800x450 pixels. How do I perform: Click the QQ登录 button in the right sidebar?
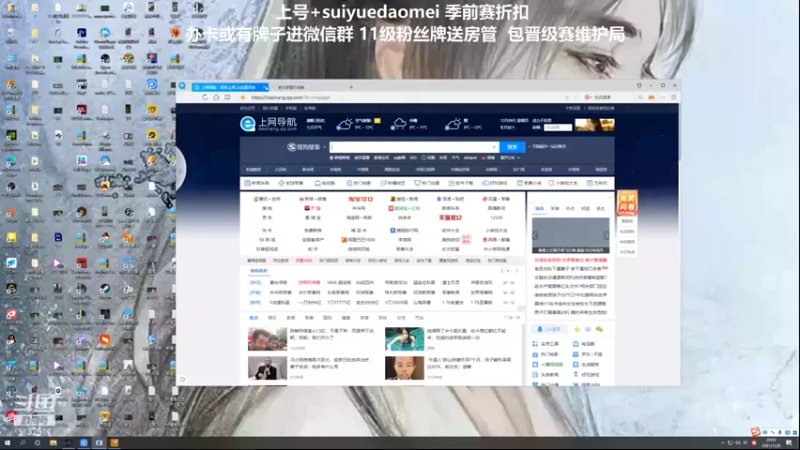[549, 329]
